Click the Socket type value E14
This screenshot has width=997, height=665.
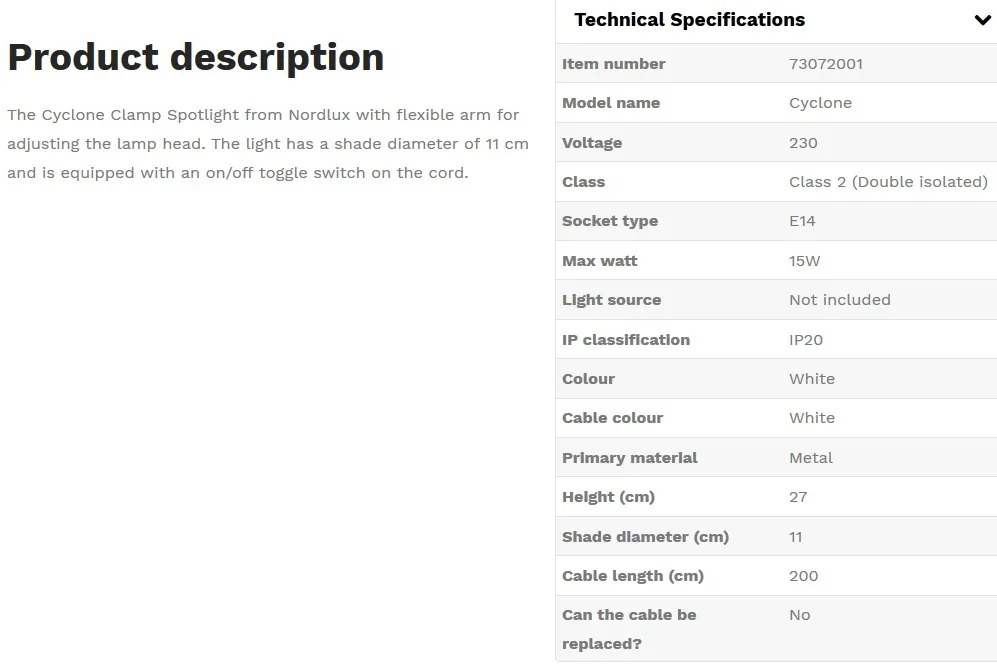[802, 221]
